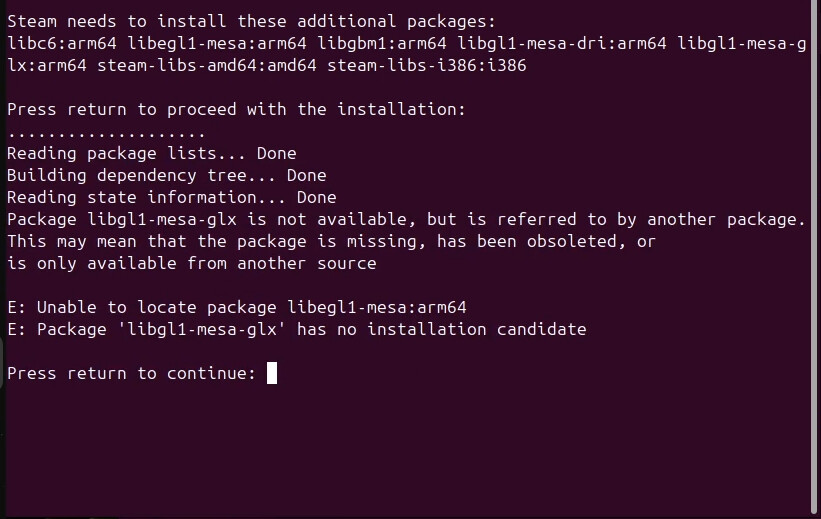This screenshot has width=821, height=519.
Task: Click the "Reading state information... Done" line
Action: point(171,197)
